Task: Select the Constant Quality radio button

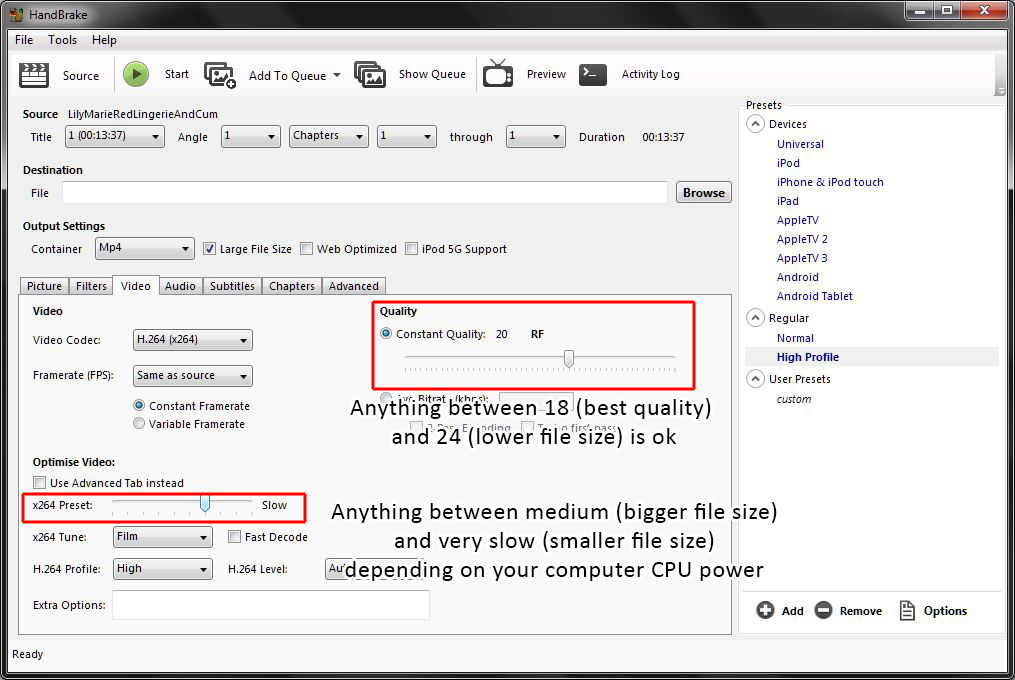Action: click(x=386, y=334)
